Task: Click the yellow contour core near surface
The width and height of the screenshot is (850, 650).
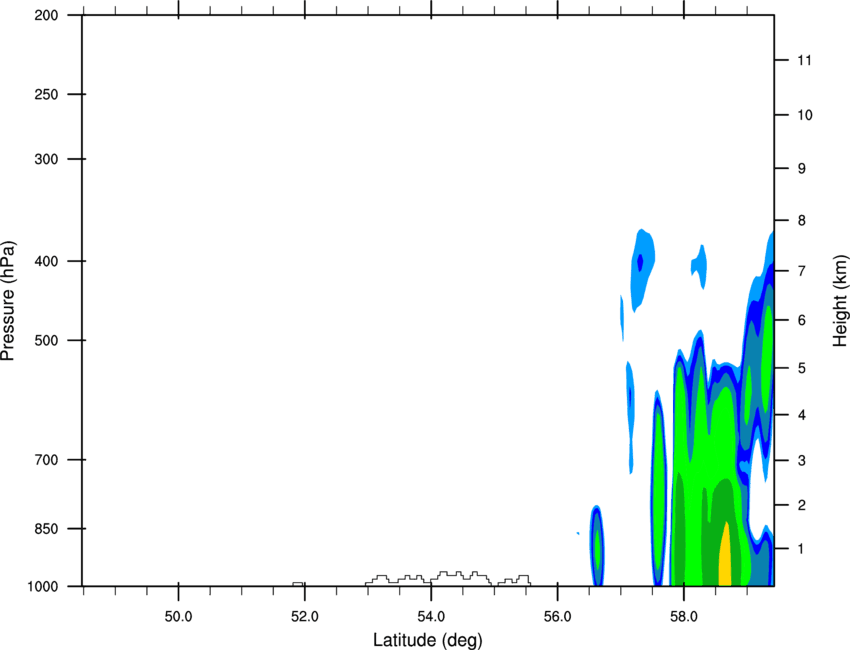Action: (x=725, y=556)
